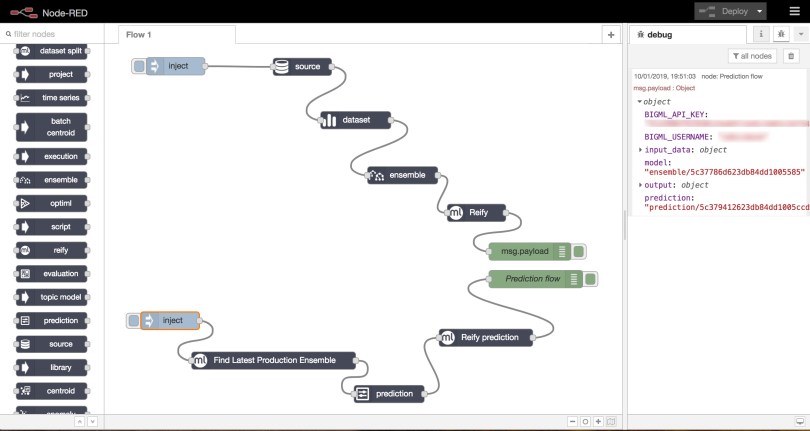Zoom in the canvas with plus icon
The height and width of the screenshot is (431, 810).
(598, 421)
